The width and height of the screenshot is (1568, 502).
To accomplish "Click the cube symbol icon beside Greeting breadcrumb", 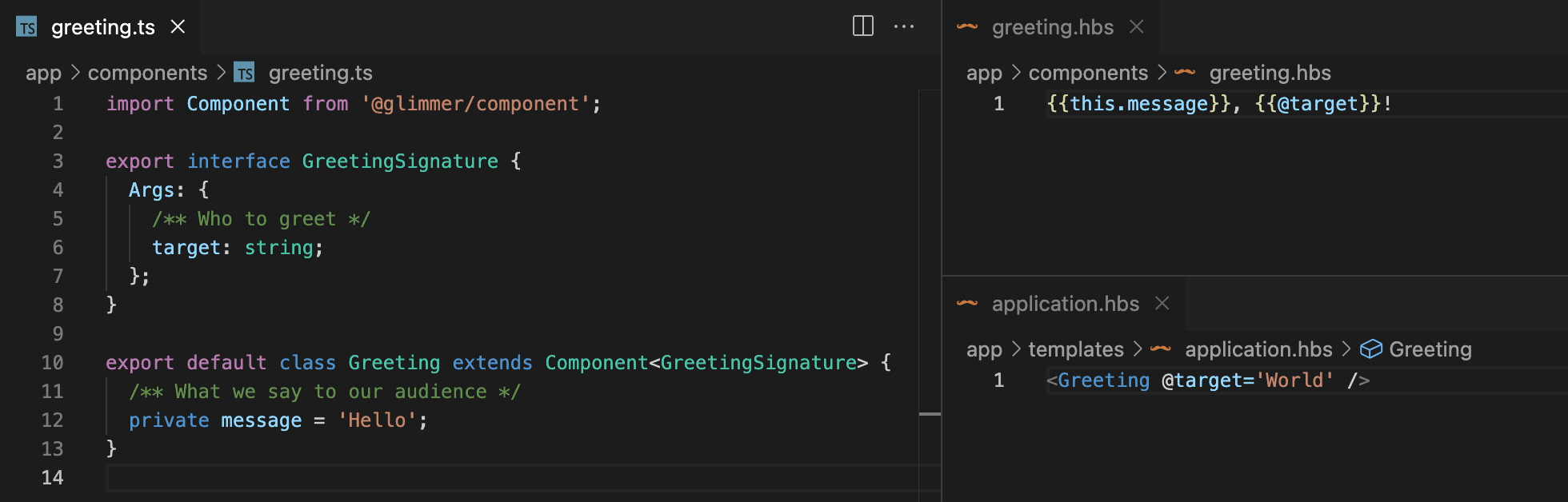I will tap(1371, 349).
